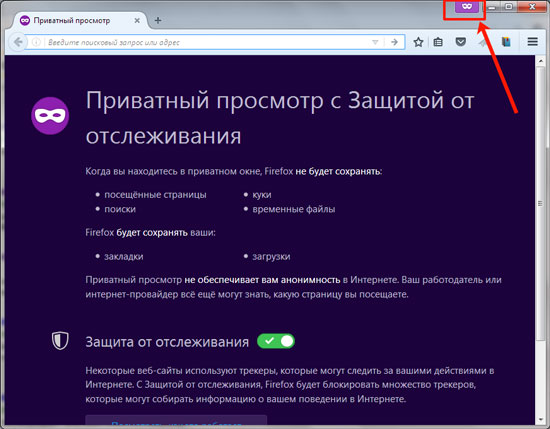Viewport: 550px width, 429px height.
Task: Show bookmarks list icon in toolbar
Action: tap(438, 42)
